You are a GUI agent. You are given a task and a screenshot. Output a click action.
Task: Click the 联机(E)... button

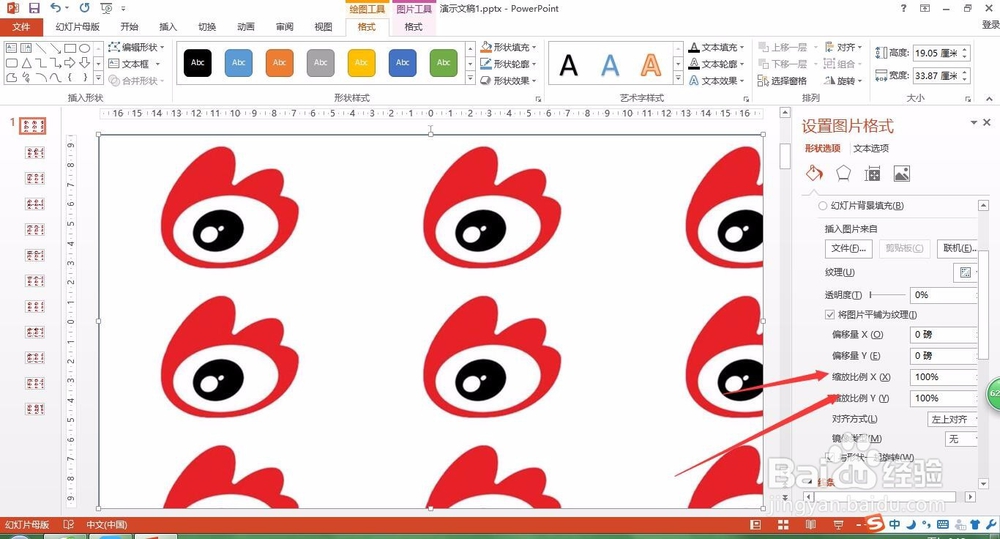959,248
